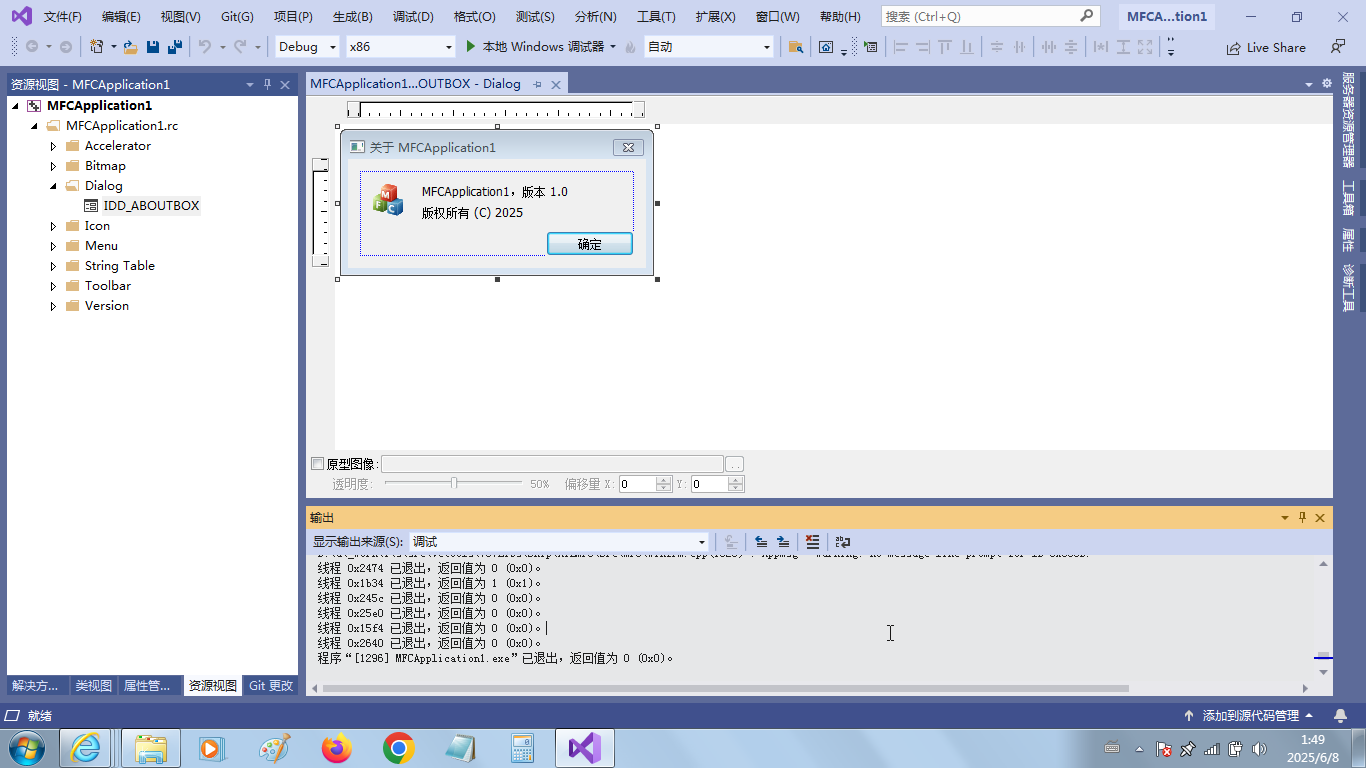Increase the offset Y stepper value

click(x=736, y=480)
